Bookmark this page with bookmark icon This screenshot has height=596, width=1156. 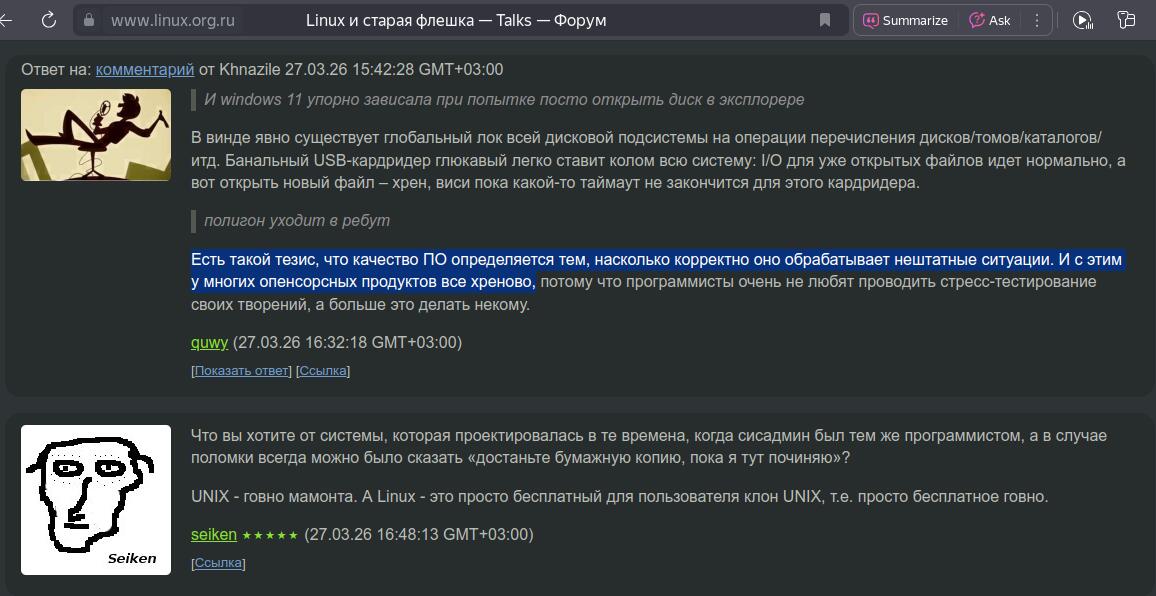pos(825,20)
